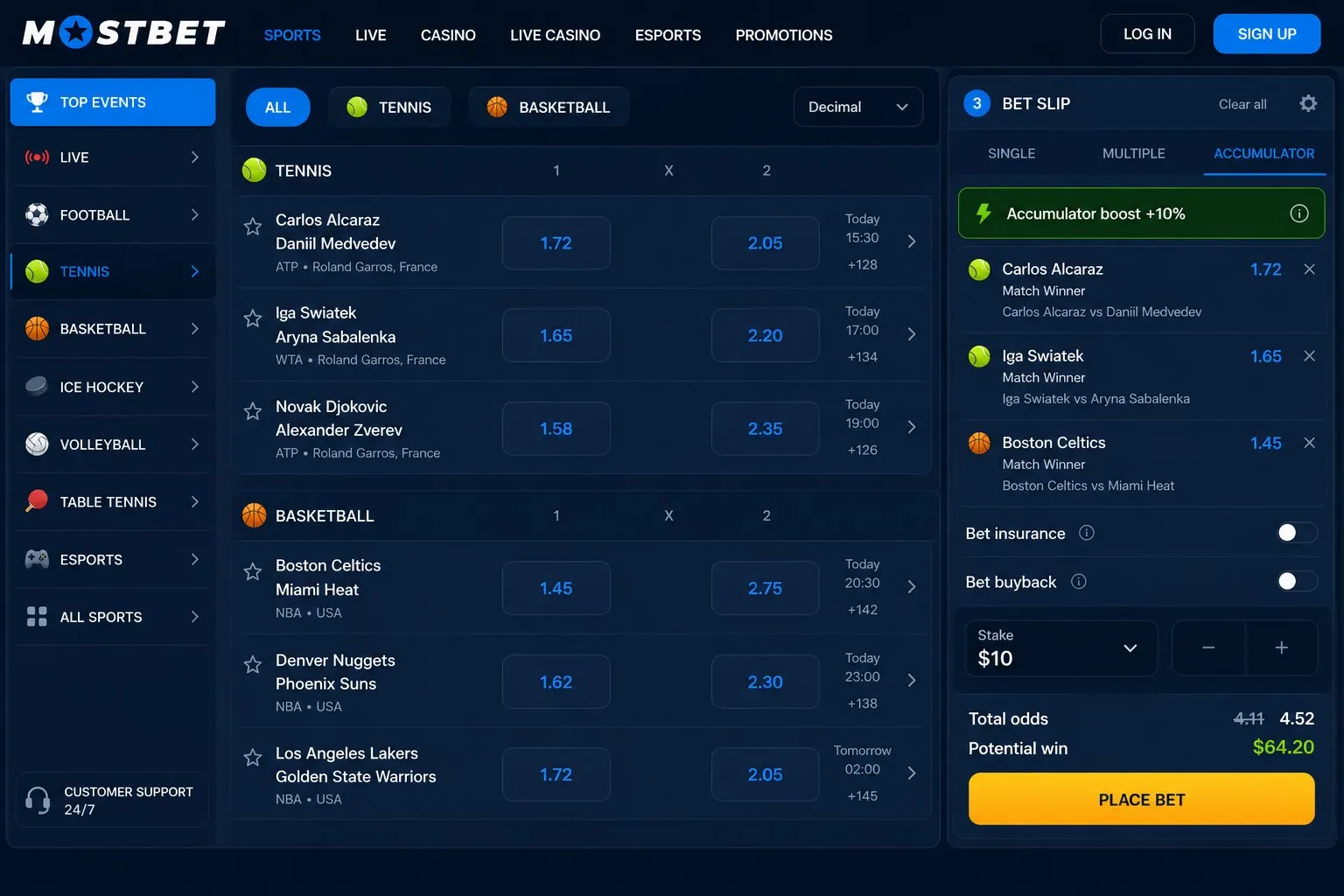
Task: Open the Casino top menu
Action: point(448,35)
